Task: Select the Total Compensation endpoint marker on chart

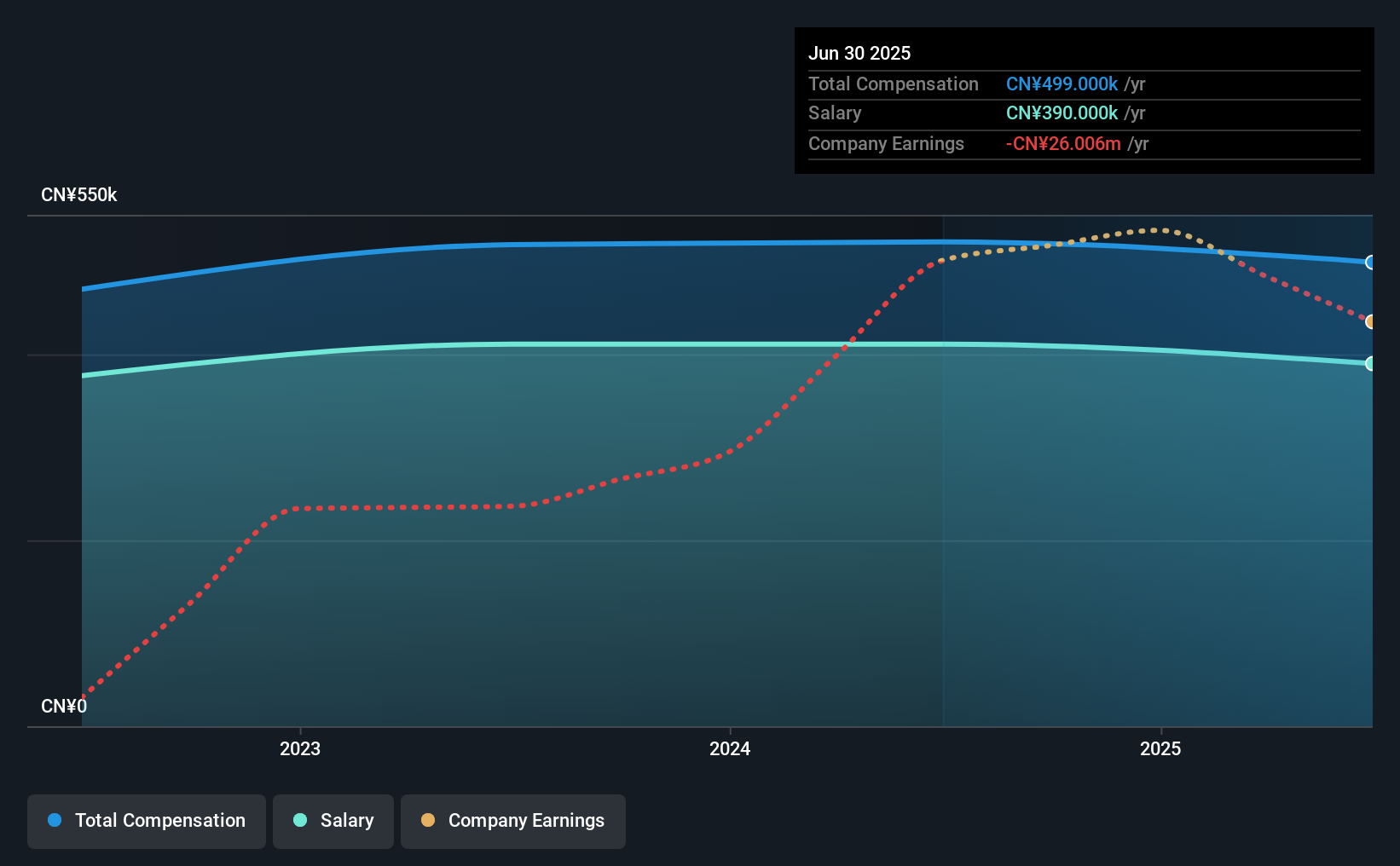Action: [x=1370, y=263]
